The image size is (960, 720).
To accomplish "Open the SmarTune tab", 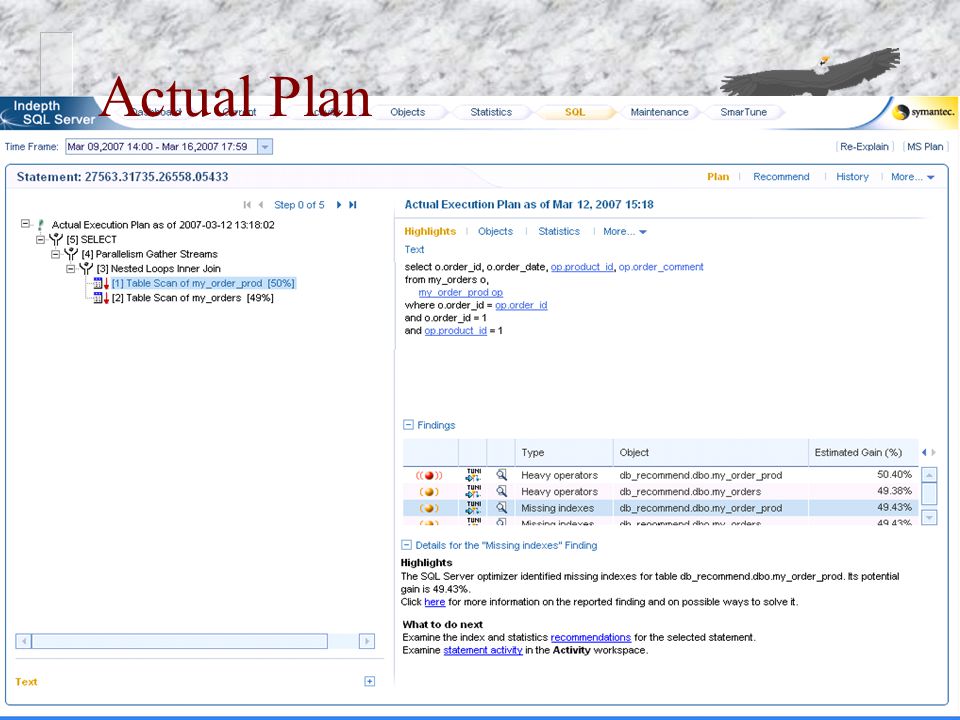I will [x=743, y=112].
